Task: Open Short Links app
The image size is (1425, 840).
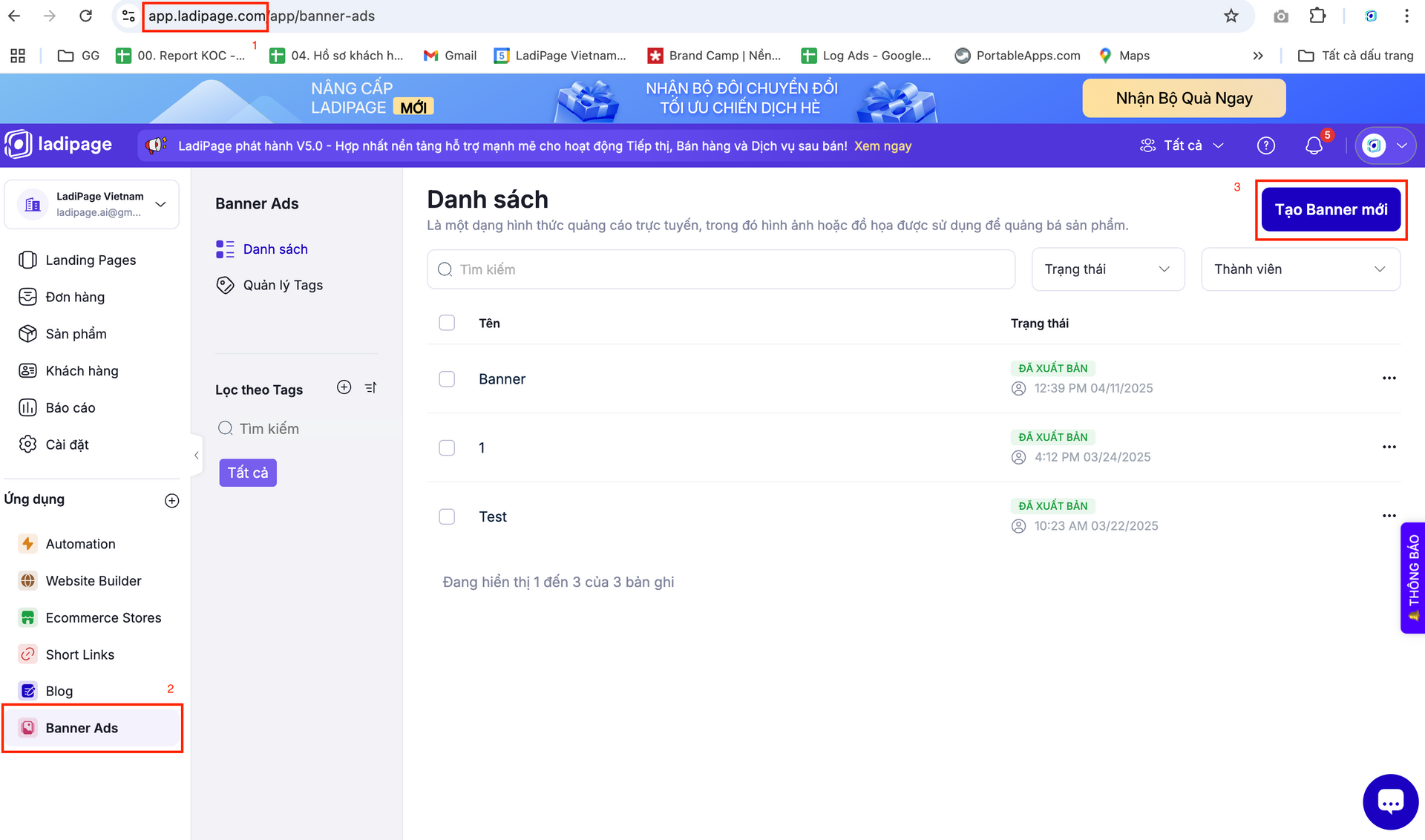Action: 79,654
